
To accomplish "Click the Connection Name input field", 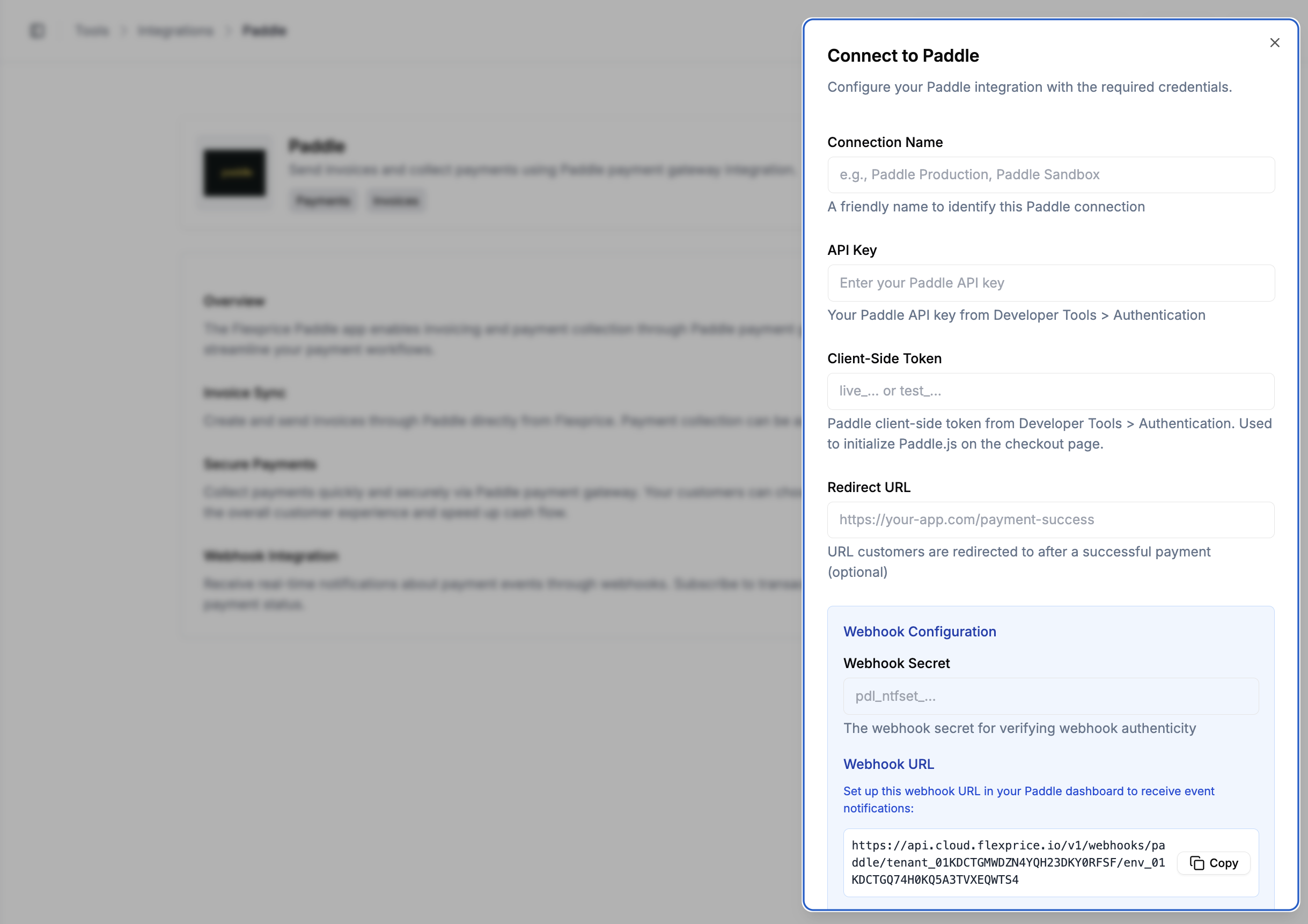I will (x=1050, y=175).
